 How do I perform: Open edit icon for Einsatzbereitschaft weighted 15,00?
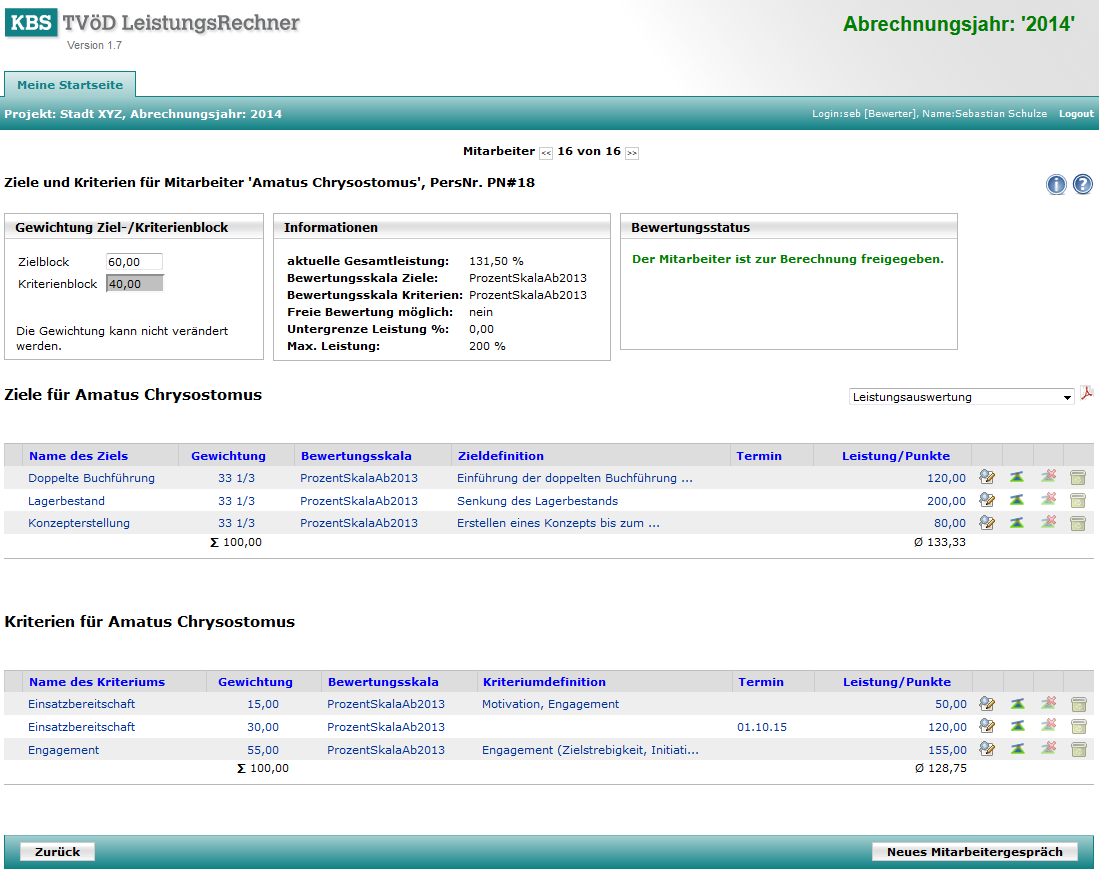(987, 703)
